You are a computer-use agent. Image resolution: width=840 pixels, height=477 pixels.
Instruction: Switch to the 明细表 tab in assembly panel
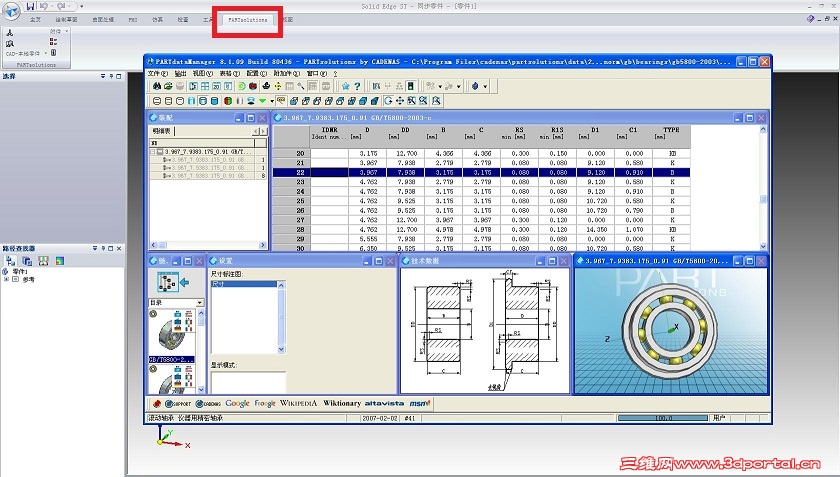[x=161, y=131]
